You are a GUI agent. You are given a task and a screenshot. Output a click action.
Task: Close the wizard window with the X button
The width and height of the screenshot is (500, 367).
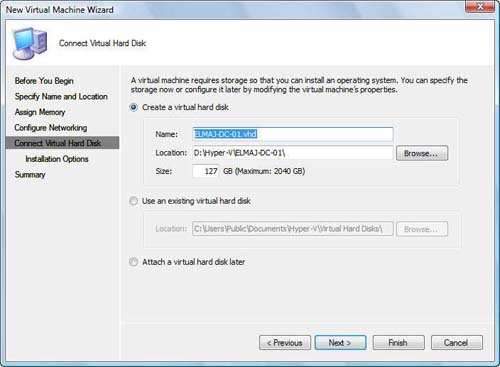click(479, 6)
